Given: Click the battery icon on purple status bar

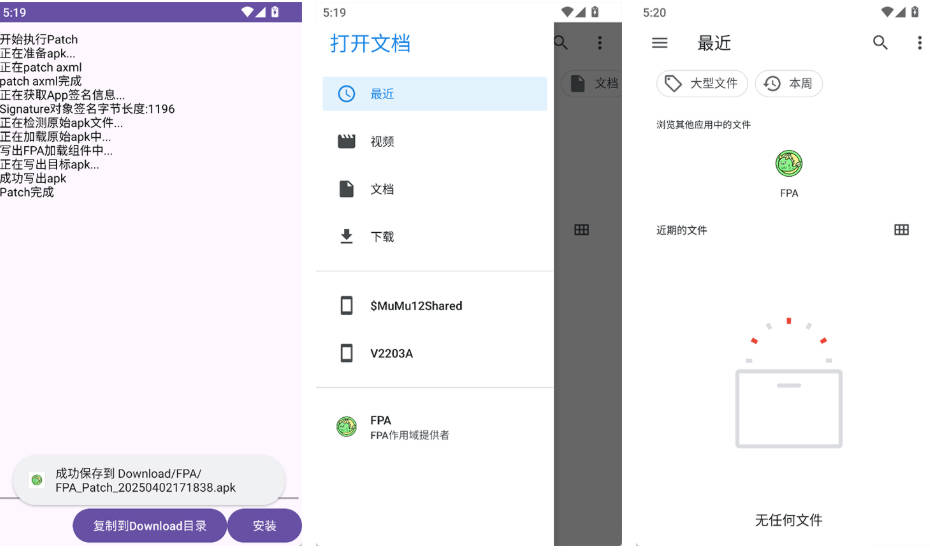Looking at the screenshot, I should coord(275,11).
